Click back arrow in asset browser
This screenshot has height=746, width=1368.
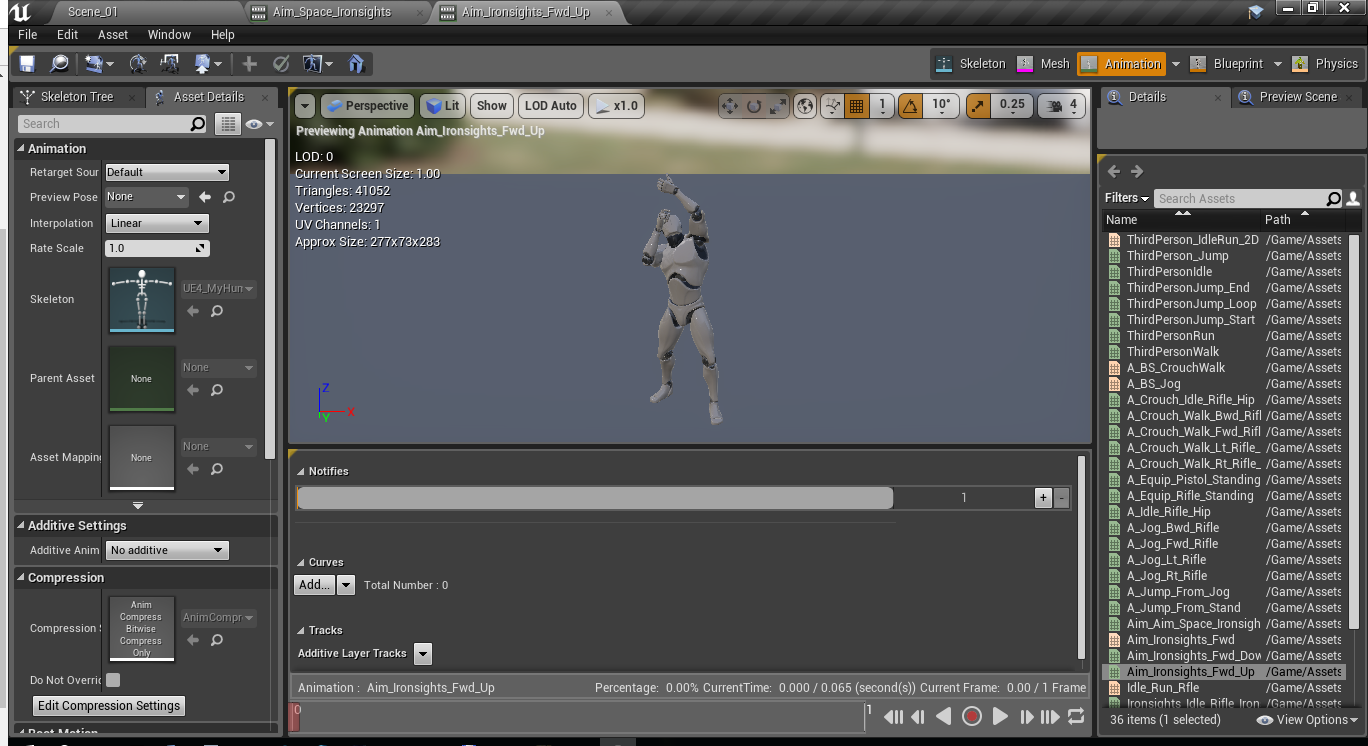click(x=1114, y=171)
